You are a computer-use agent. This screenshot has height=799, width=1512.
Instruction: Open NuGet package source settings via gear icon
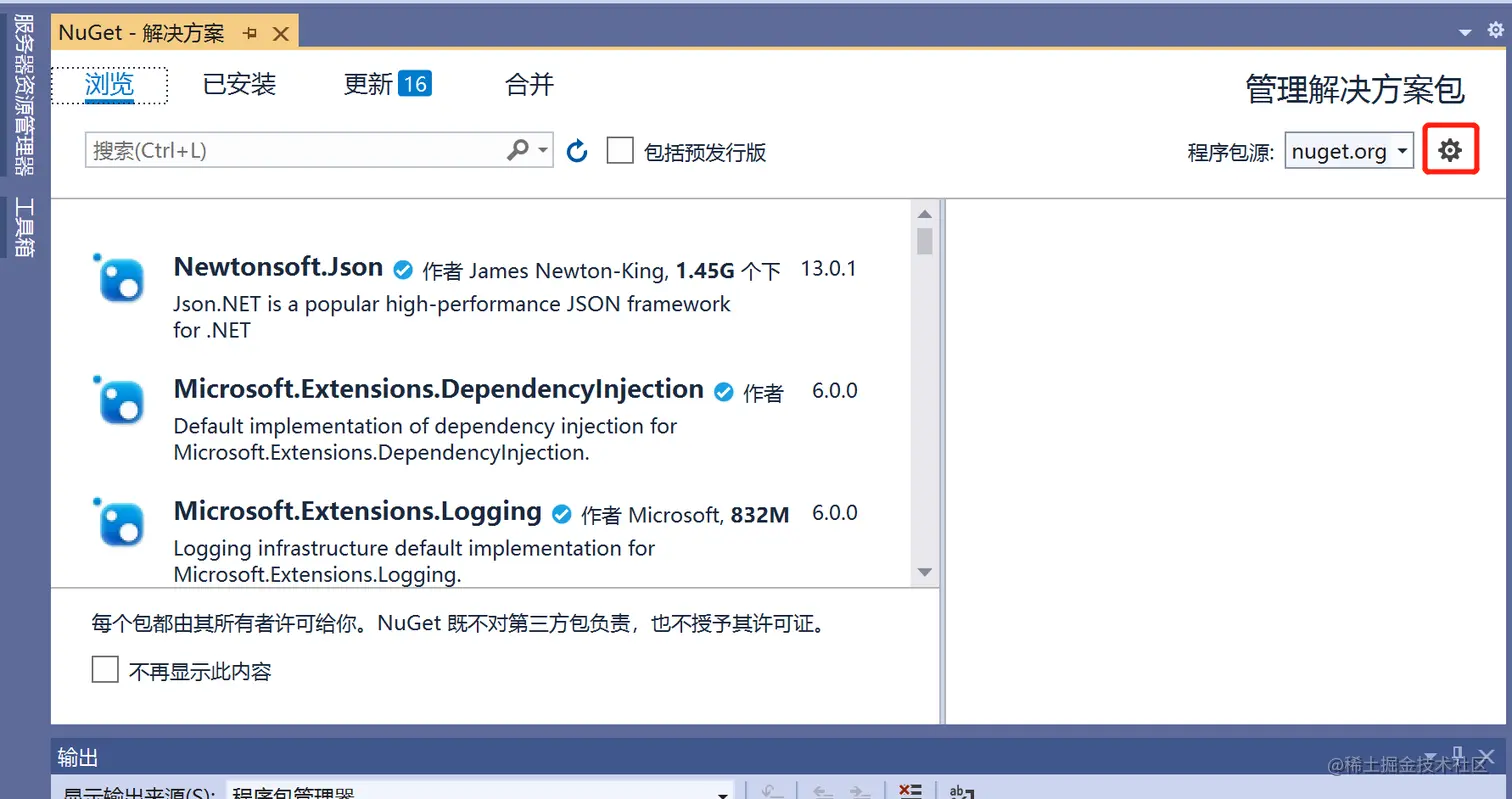tap(1449, 149)
